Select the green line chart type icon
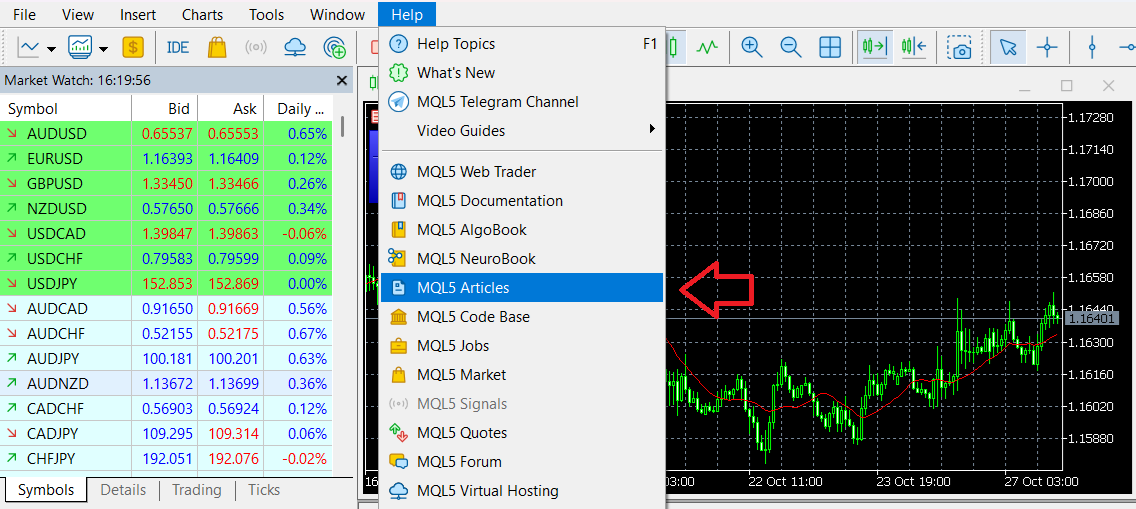The image size is (1136, 509). point(707,48)
